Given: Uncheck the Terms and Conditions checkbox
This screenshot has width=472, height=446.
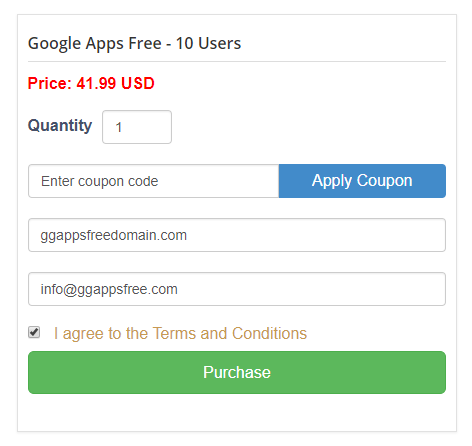Looking at the screenshot, I should [x=34, y=332].
